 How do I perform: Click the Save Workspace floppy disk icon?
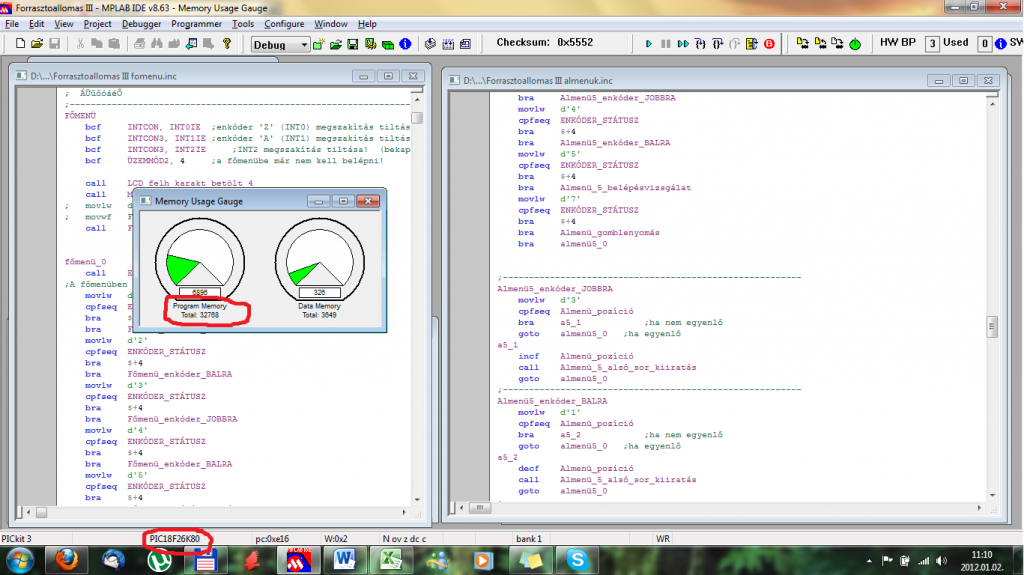pyautogui.click(x=353, y=44)
